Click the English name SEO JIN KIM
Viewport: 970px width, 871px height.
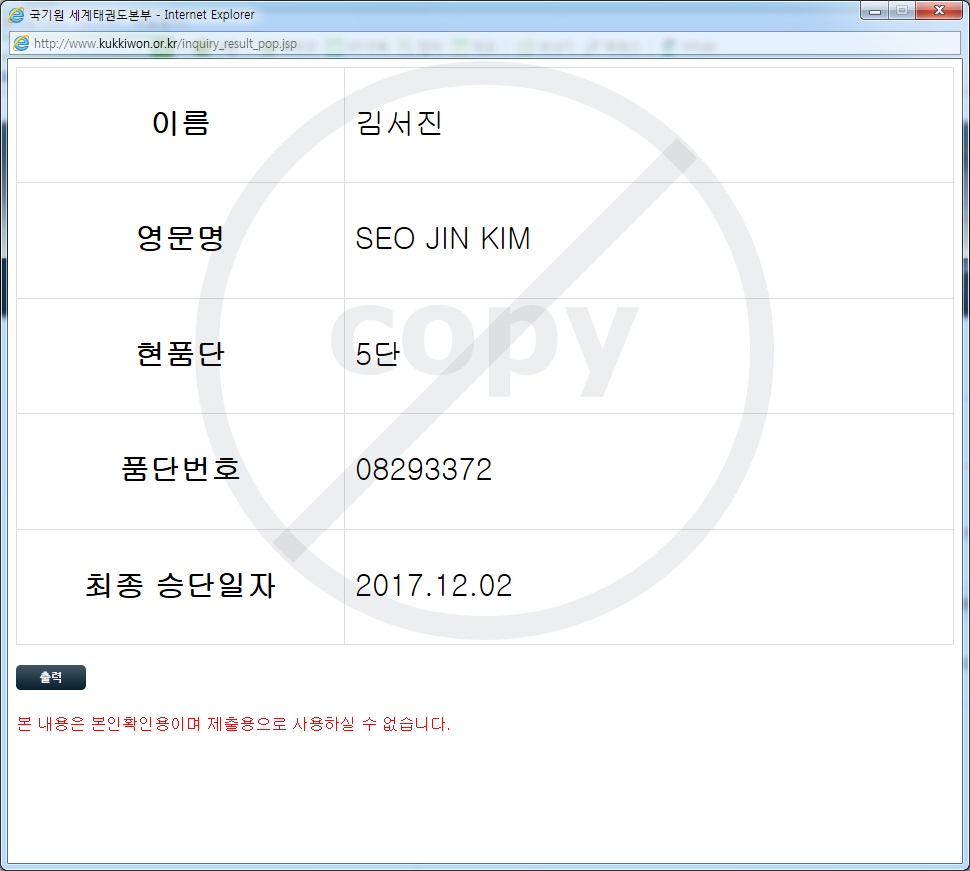(443, 239)
